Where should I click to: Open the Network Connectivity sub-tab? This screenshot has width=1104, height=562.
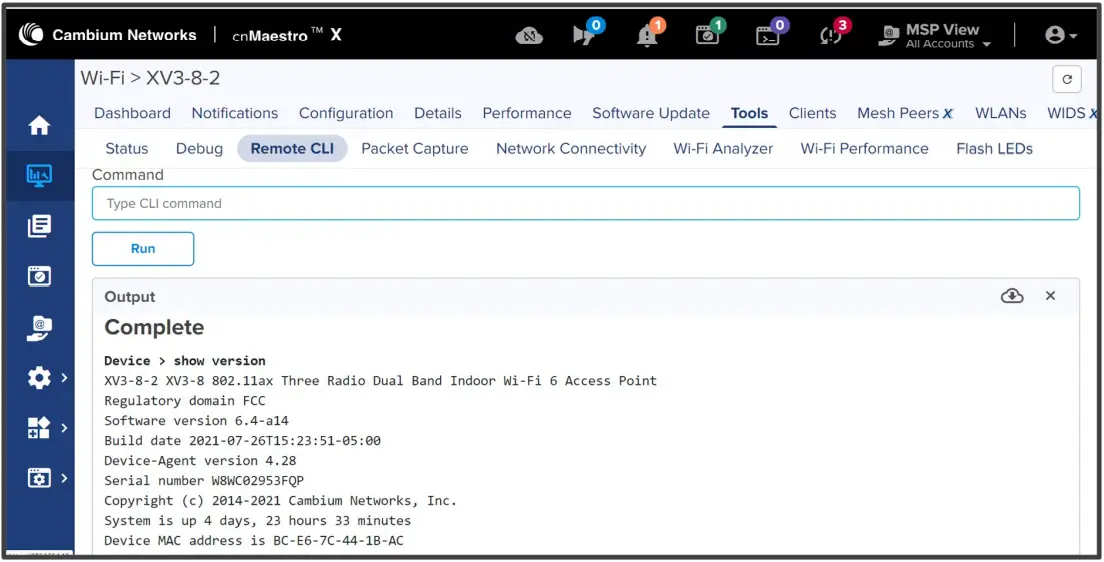(x=571, y=149)
